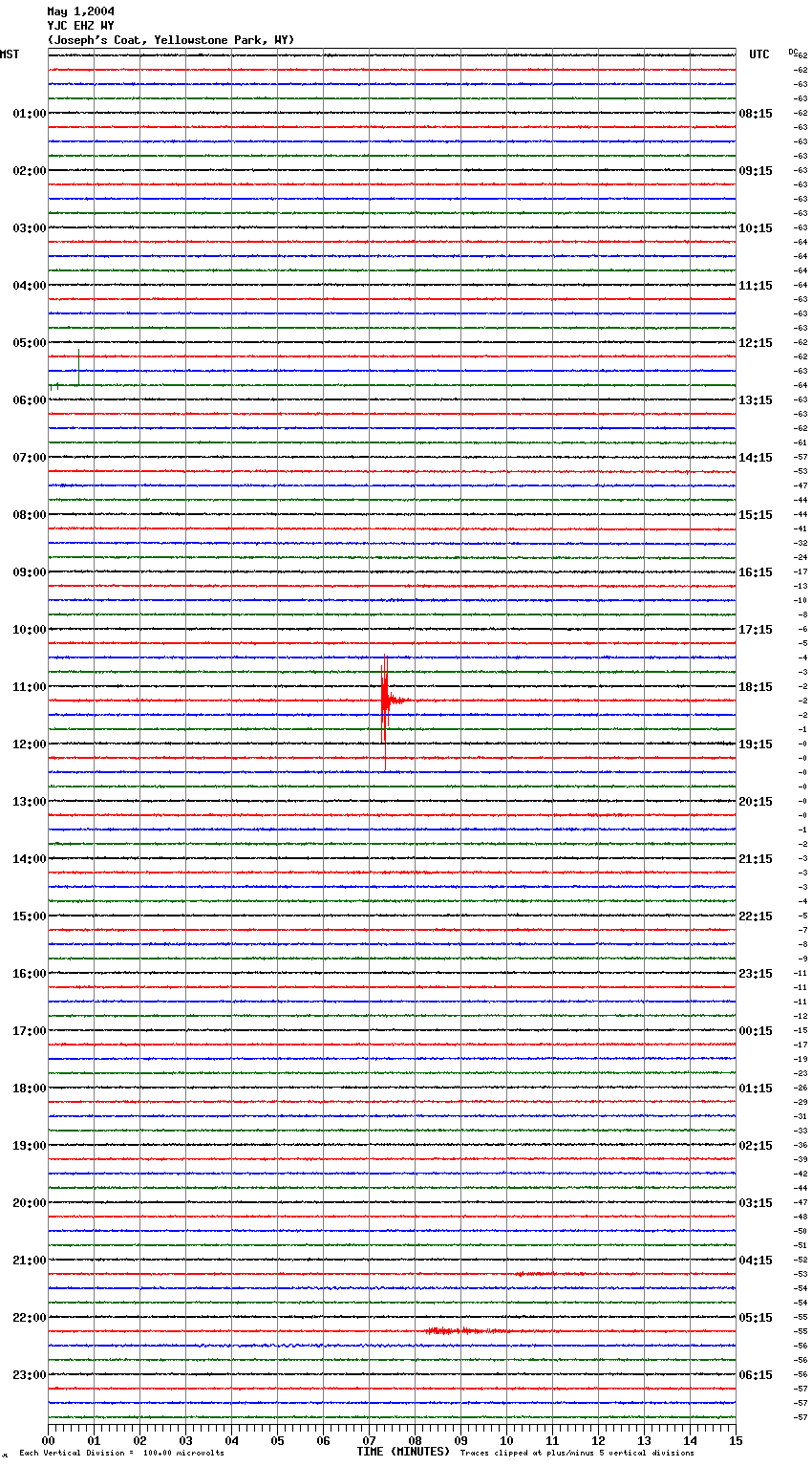Click the green spike in the 05:45 MST trace

point(78,368)
